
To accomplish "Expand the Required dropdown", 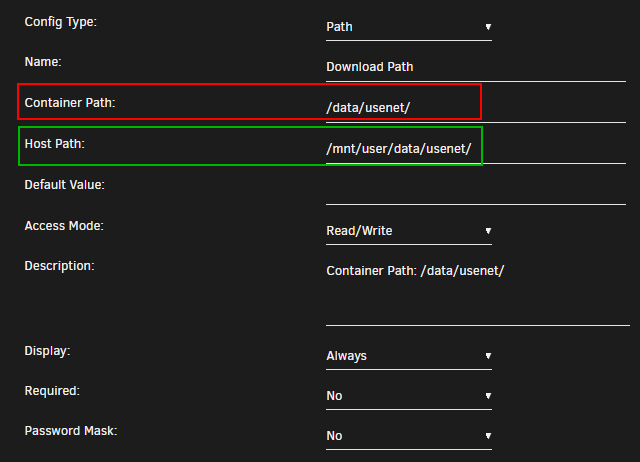I will coord(409,396).
